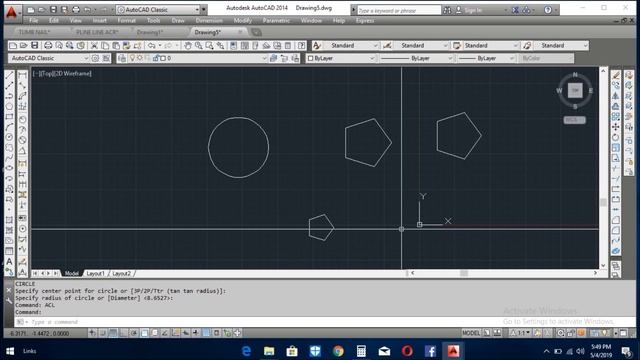
Task: Select the Spline draw tool
Action: coord(9,158)
